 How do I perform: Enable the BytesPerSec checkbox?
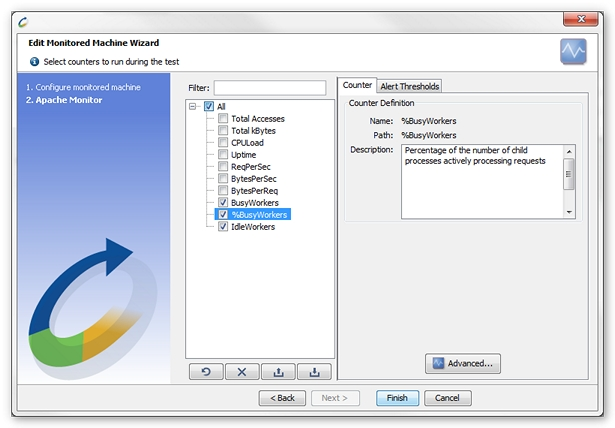pos(223,178)
